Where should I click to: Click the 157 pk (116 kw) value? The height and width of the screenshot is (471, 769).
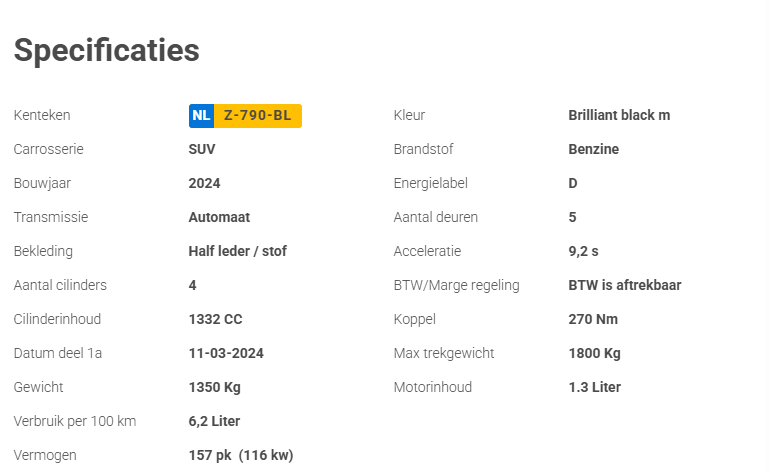pyautogui.click(x=241, y=455)
